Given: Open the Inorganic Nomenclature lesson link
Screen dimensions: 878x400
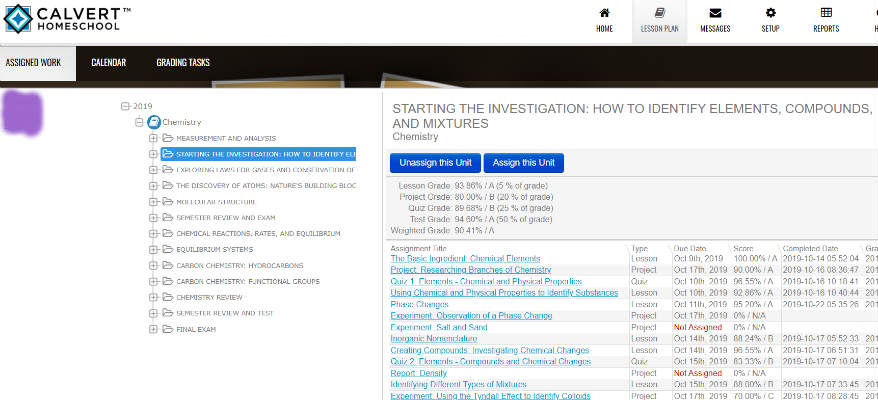Looking at the screenshot, I should click(435, 339).
